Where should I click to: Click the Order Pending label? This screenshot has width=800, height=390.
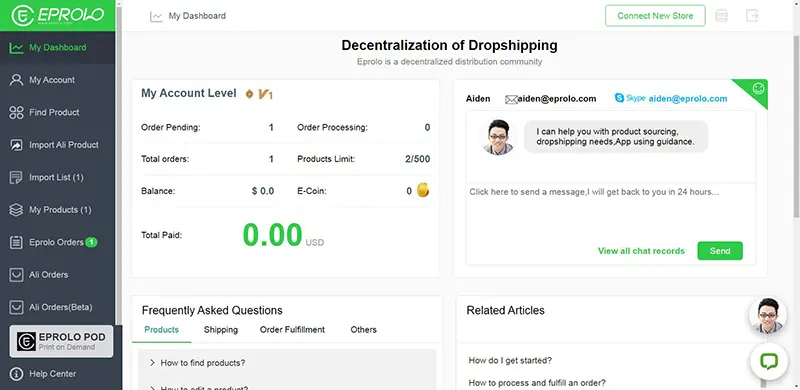(170, 128)
